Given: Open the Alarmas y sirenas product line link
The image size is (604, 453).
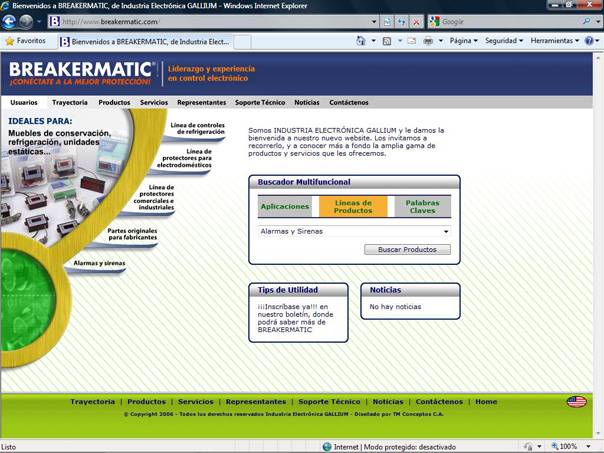Looking at the screenshot, I should click(x=99, y=263).
